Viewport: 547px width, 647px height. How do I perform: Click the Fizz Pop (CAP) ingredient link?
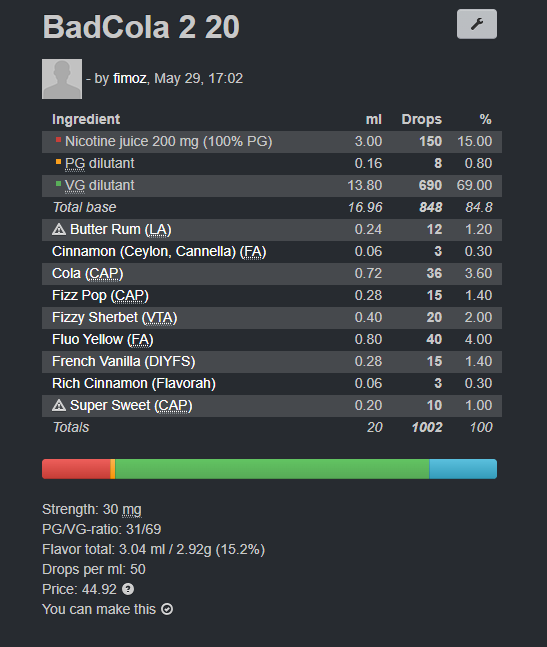(100, 295)
